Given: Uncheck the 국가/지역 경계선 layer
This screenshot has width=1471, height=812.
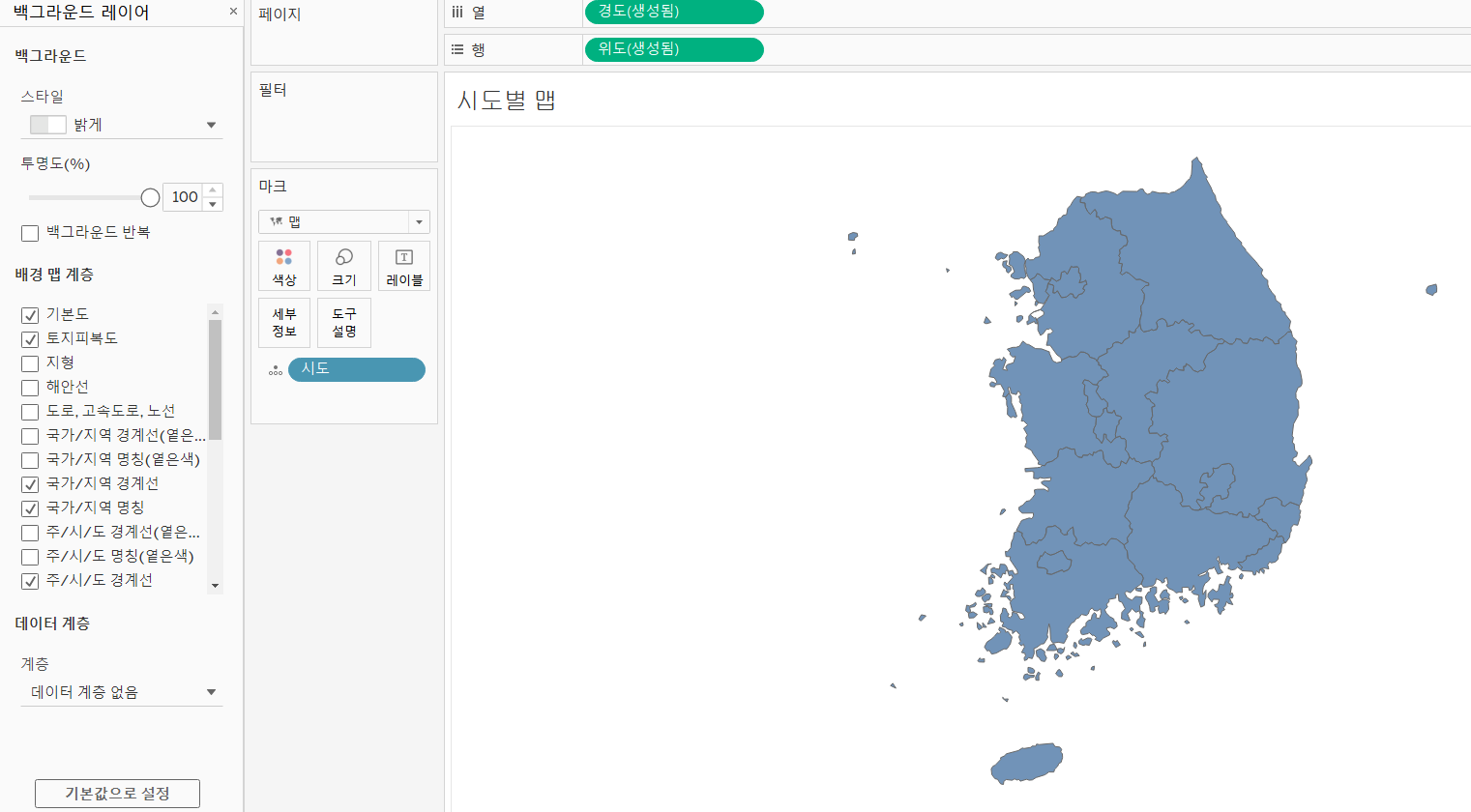Looking at the screenshot, I should (30, 484).
